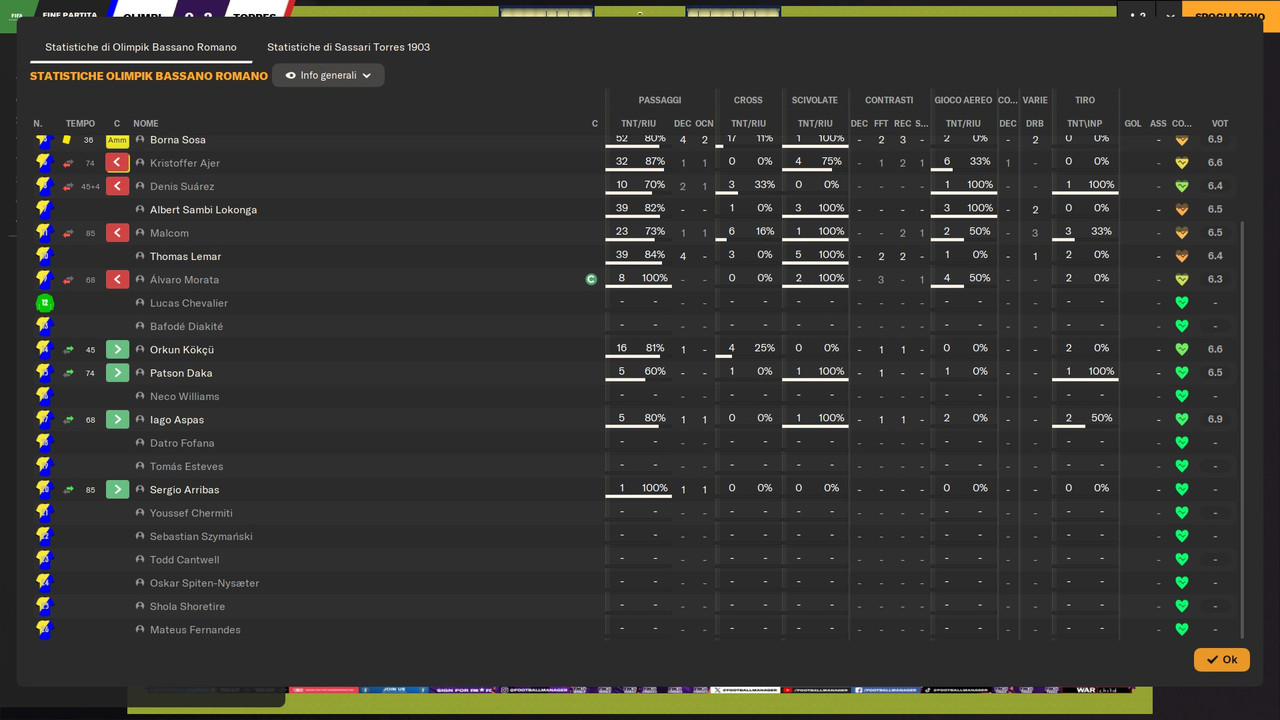This screenshot has height=720, width=1280.
Task: Open the player link Bafodé Diakité
Action: 186,327
